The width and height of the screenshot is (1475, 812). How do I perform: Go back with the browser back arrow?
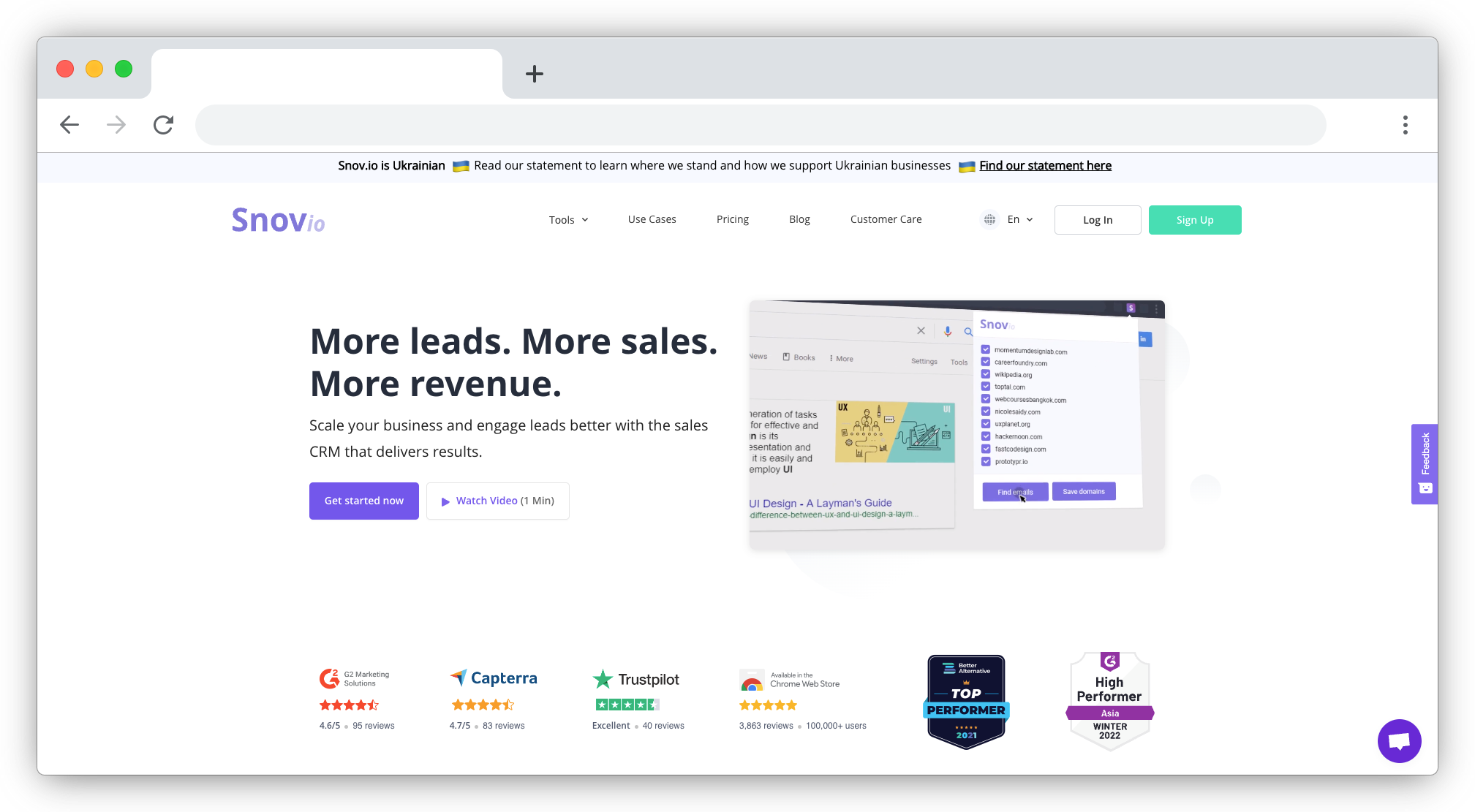tap(69, 125)
